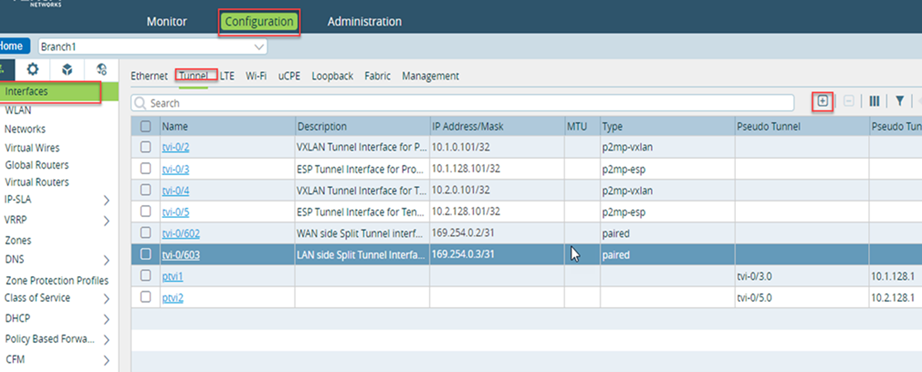The width and height of the screenshot is (922, 372).
Task: Select WLAN in the sidebar
Action: pyautogui.click(x=18, y=110)
